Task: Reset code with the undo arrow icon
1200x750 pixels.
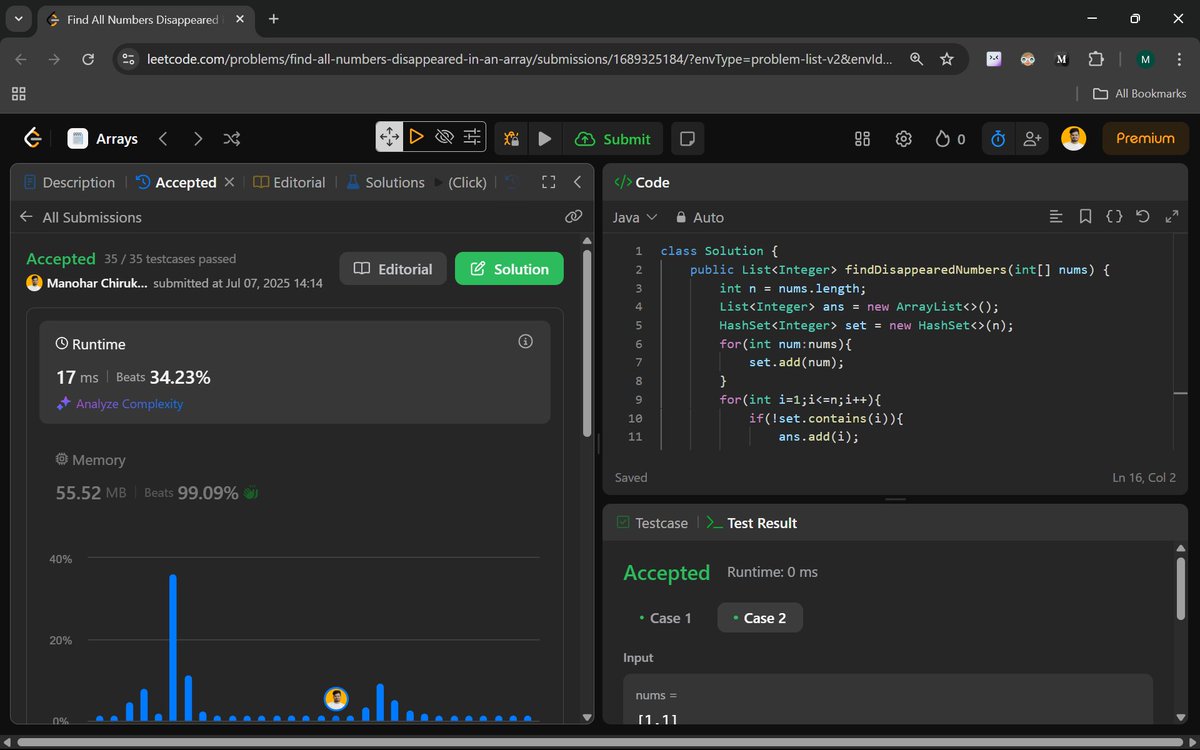Action: click(x=1143, y=216)
